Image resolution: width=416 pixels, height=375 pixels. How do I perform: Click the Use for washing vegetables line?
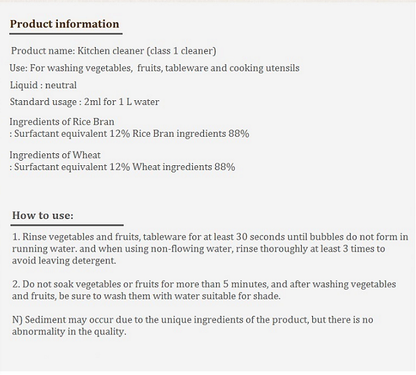tap(154, 68)
